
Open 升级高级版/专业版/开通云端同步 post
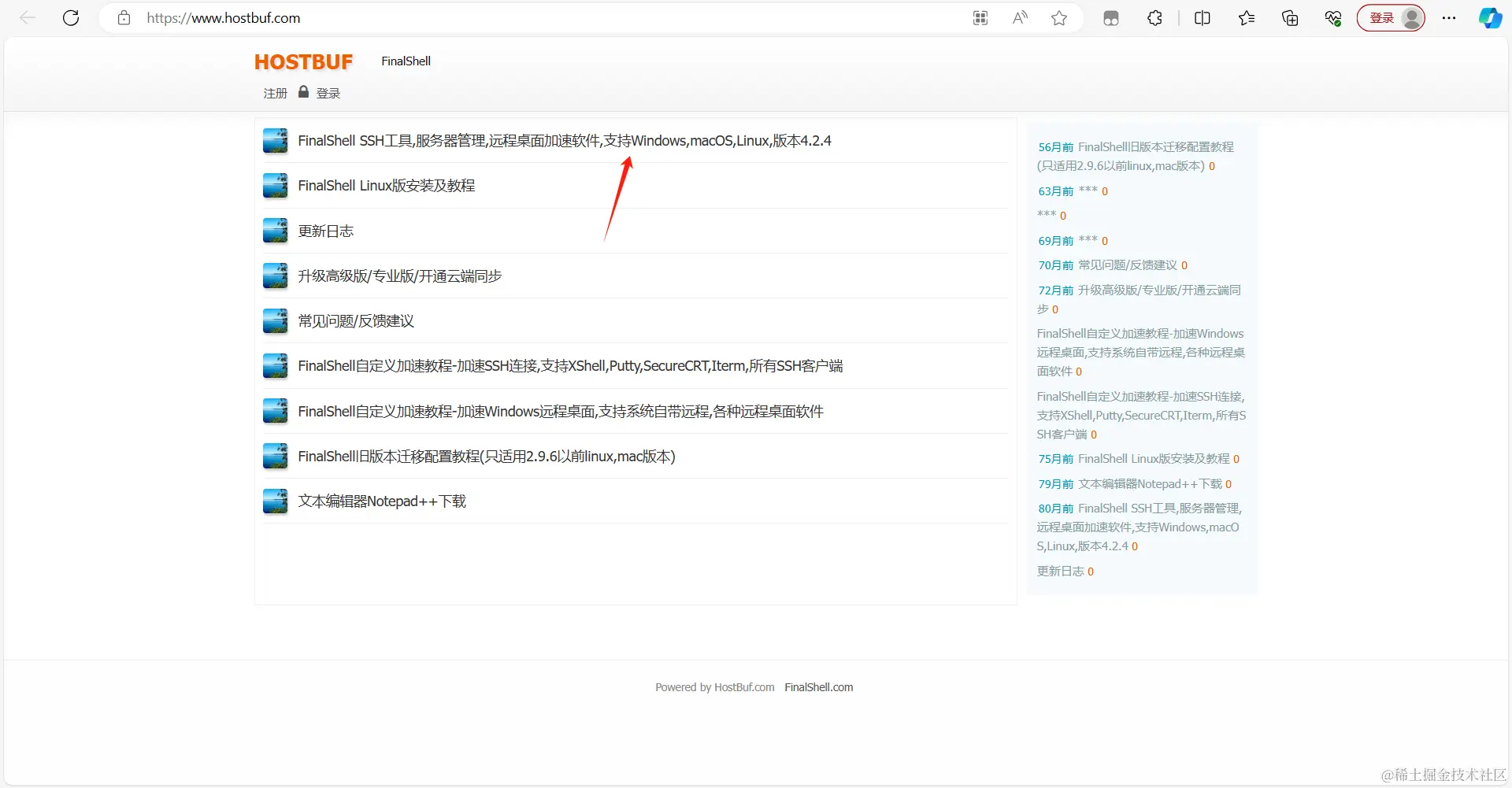400,276
